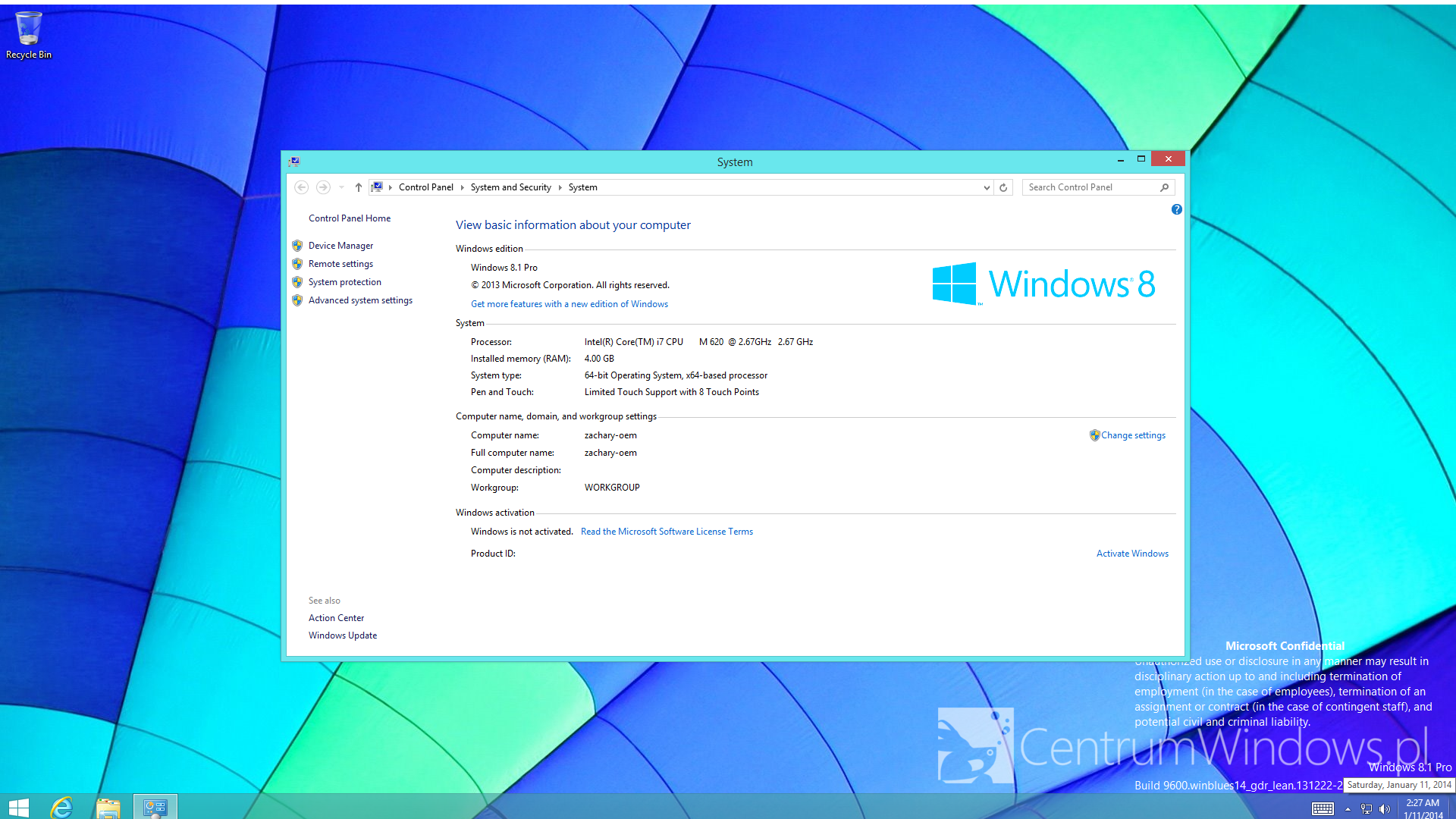Open the recent locations dropdown arrow

point(342,187)
